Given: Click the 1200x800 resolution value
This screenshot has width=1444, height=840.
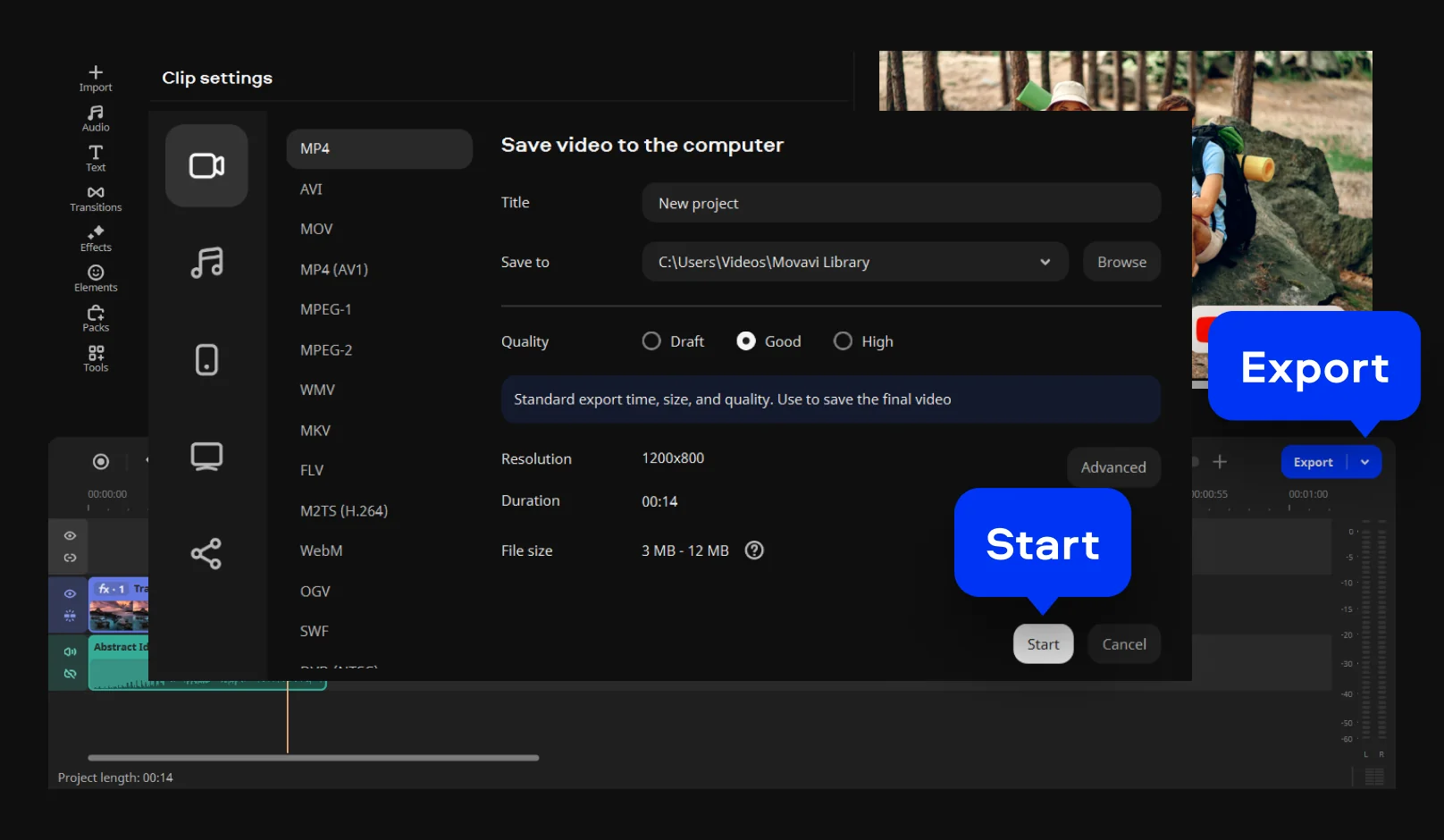Looking at the screenshot, I should pos(673,458).
